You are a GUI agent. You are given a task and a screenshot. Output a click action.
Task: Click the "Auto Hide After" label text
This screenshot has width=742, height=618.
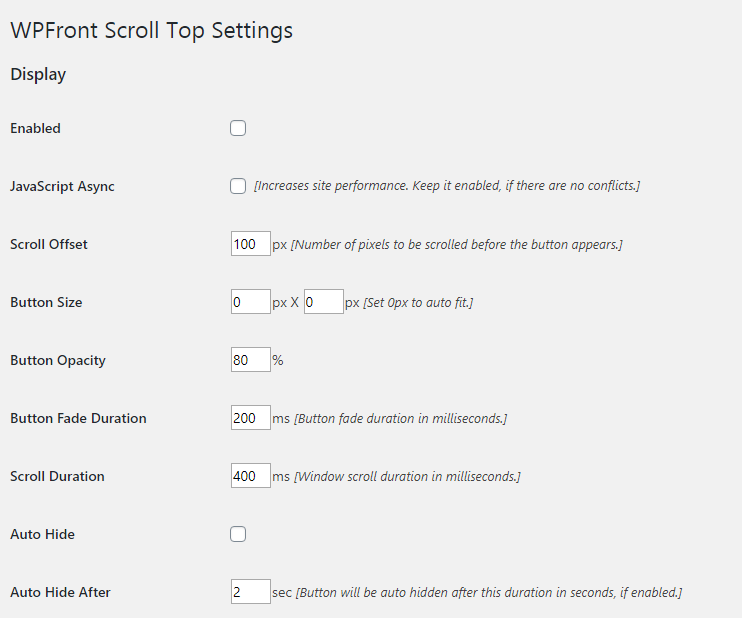click(x=60, y=592)
